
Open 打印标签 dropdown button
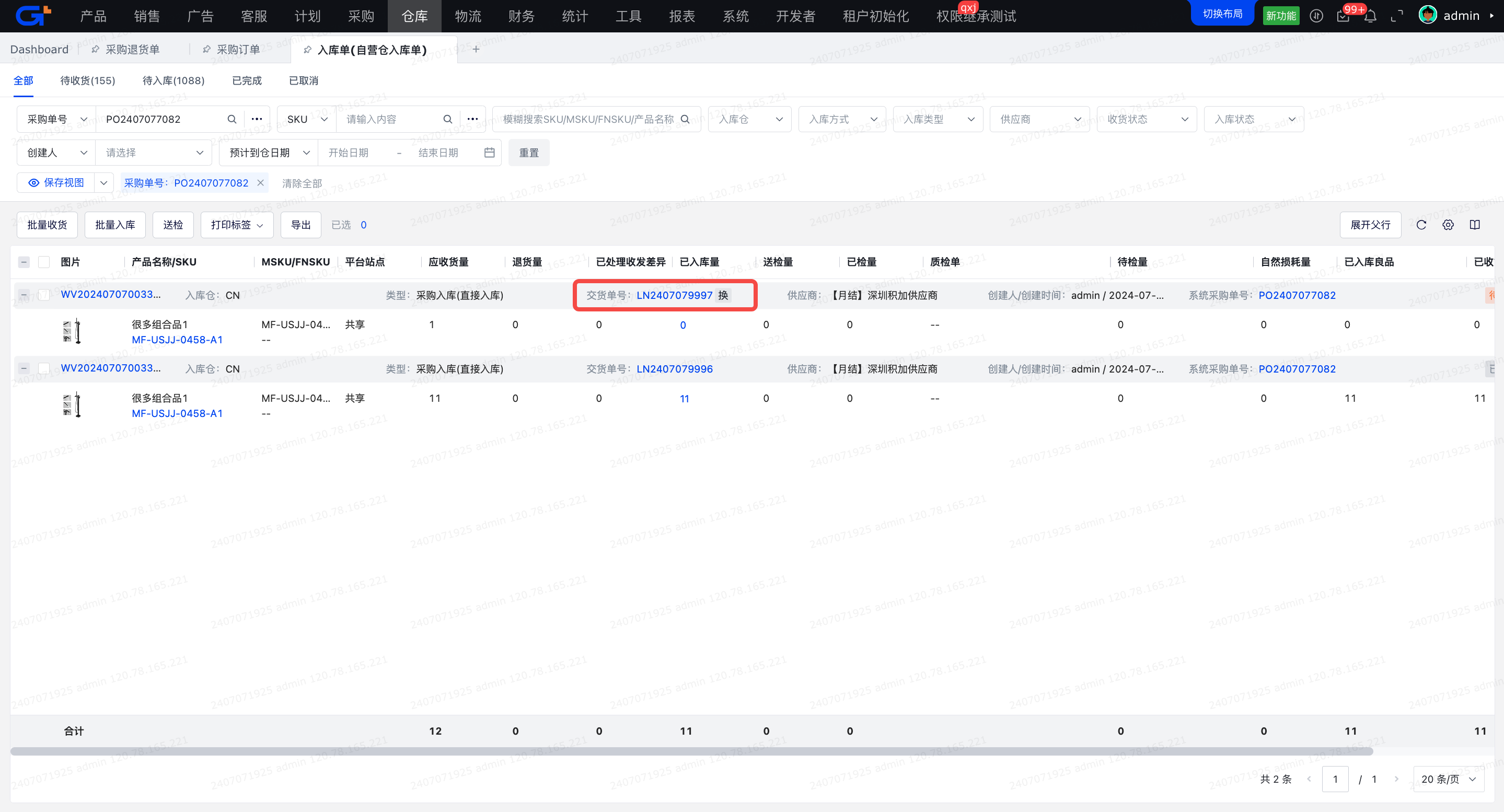[236, 225]
